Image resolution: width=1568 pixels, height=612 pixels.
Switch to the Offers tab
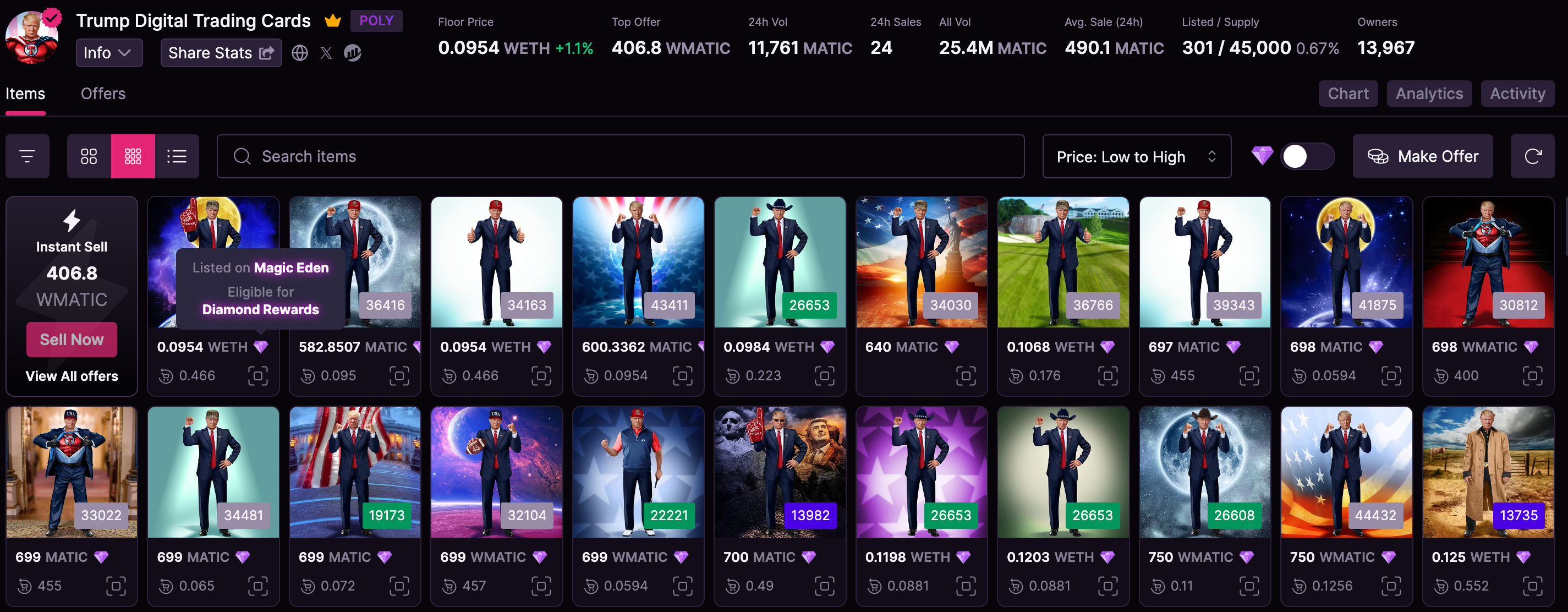pyautogui.click(x=103, y=94)
